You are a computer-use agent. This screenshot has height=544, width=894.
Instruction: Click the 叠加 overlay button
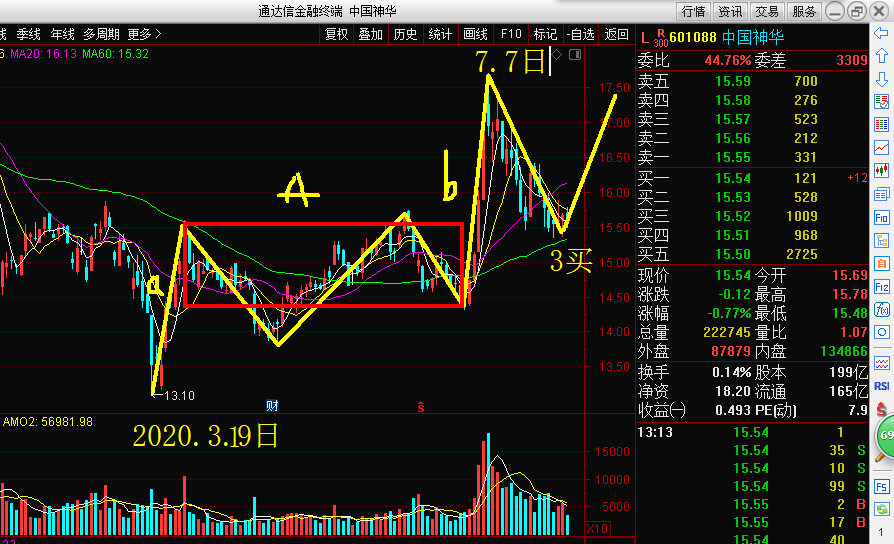coord(371,34)
